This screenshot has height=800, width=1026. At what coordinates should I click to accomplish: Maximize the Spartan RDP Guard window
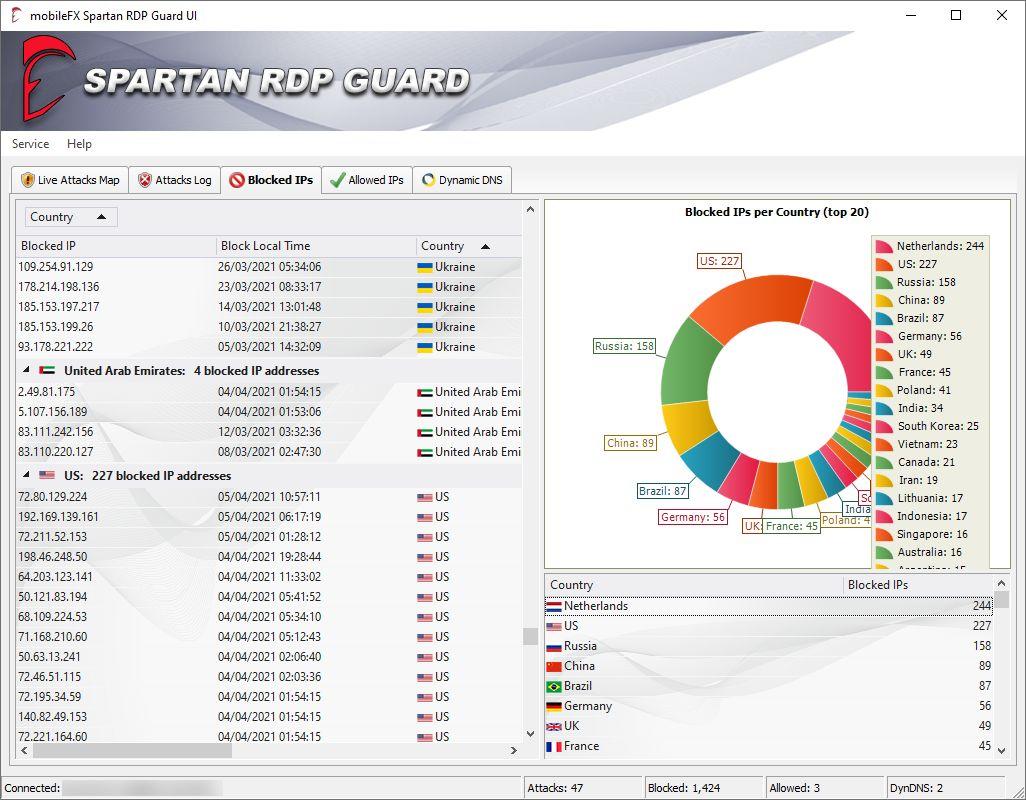click(956, 15)
